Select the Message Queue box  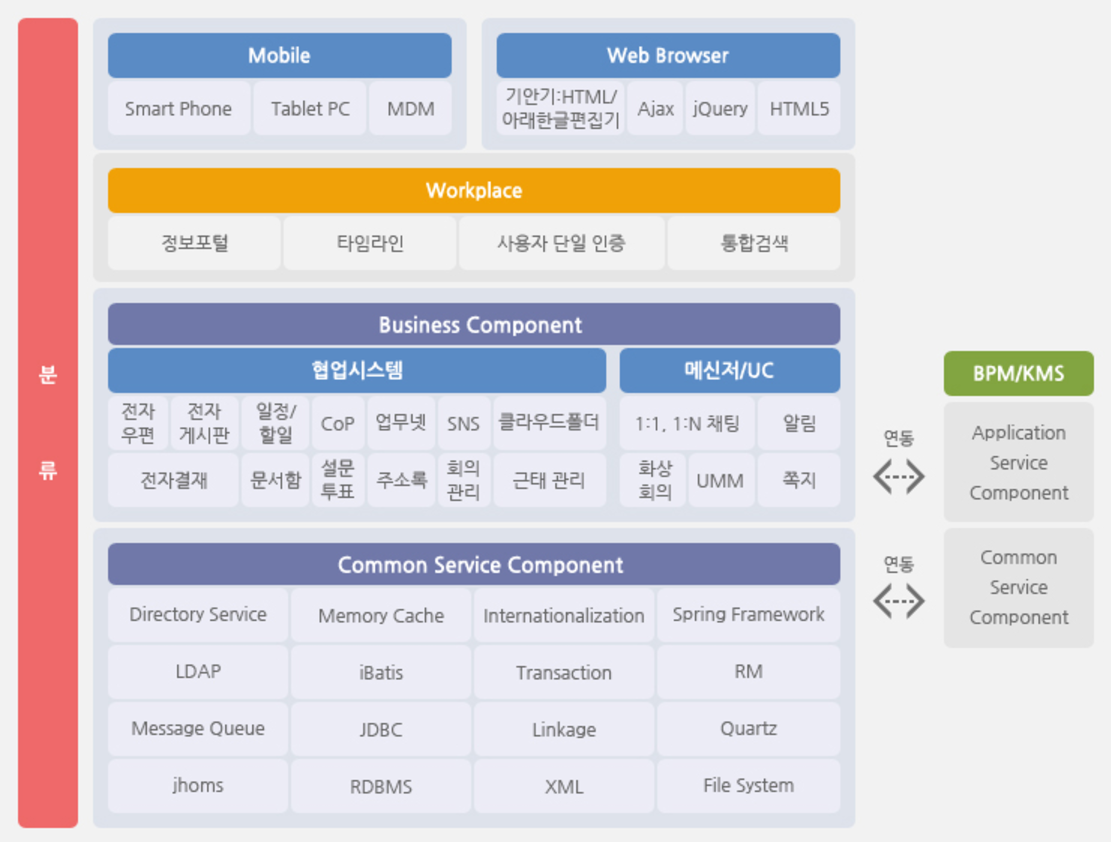(x=198, y=729)
